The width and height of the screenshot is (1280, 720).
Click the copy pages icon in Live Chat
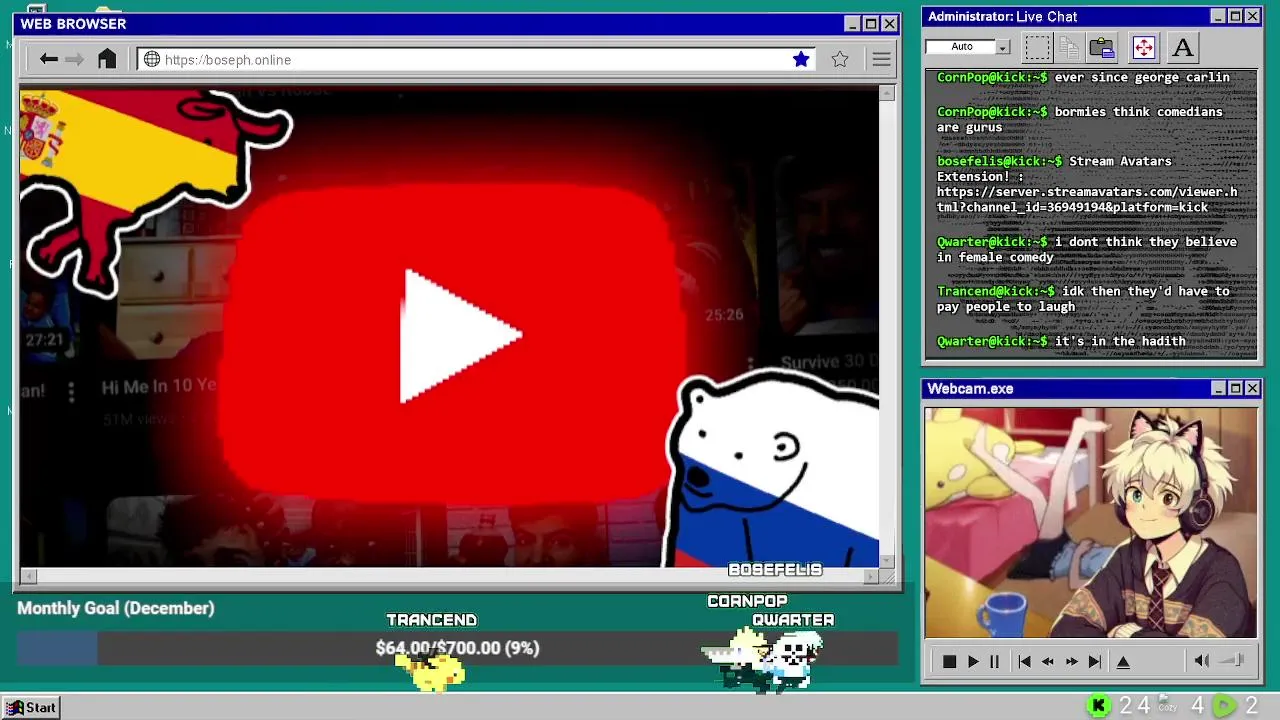1069,47
